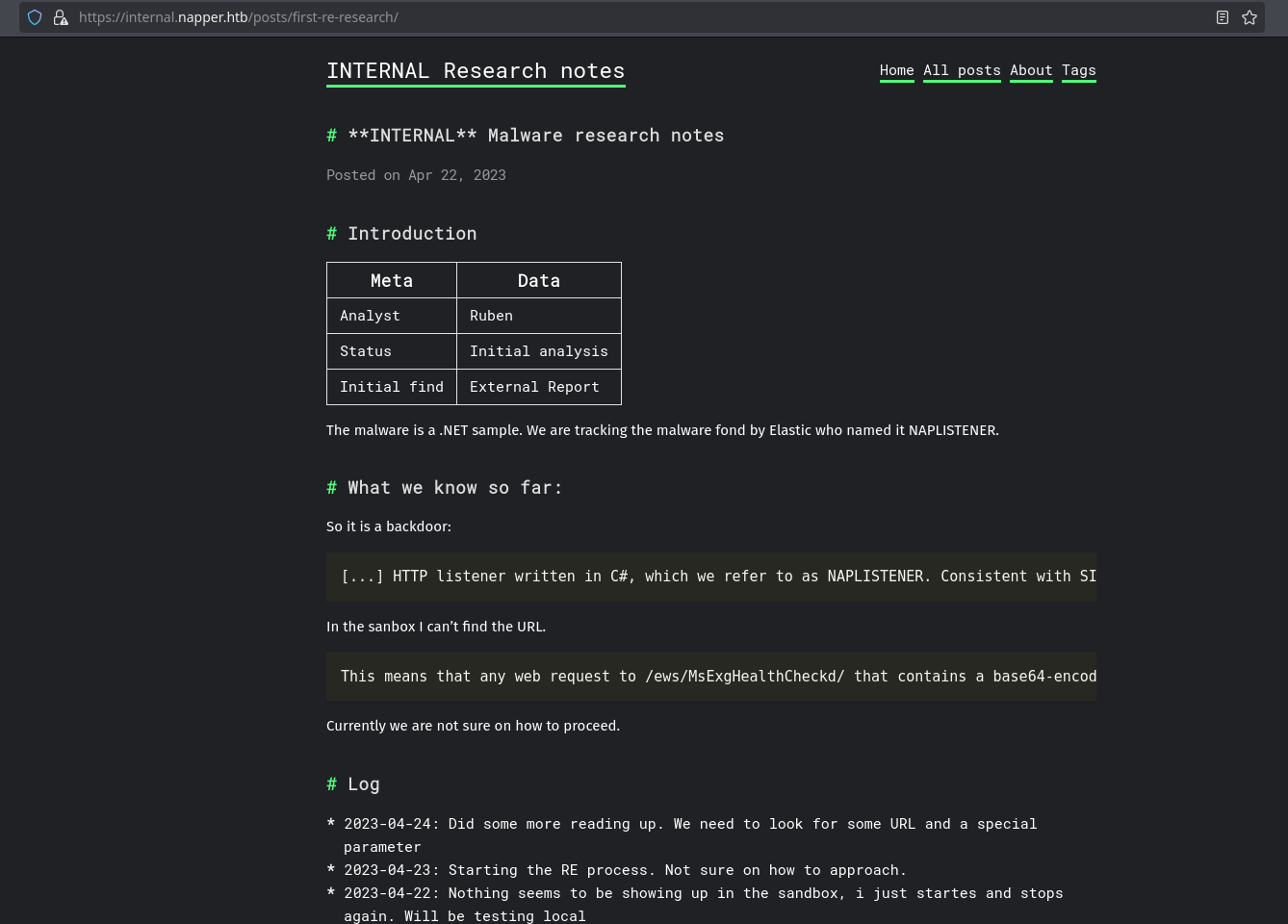Toggle reader view icon in address bar

1223,17
